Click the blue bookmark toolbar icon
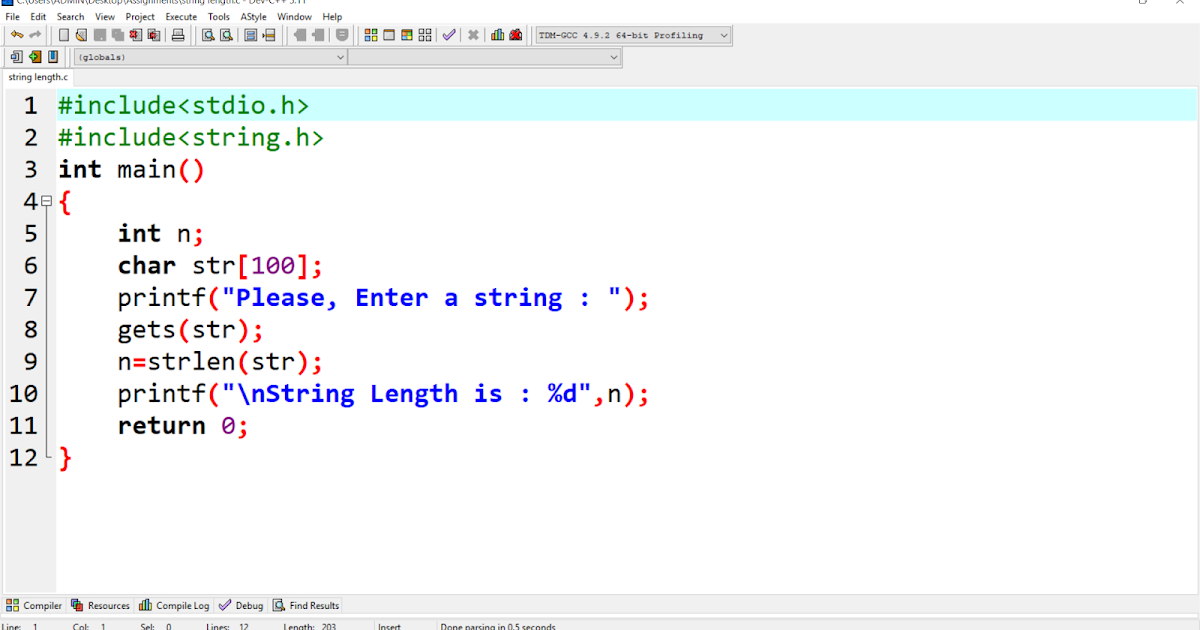 53,57
